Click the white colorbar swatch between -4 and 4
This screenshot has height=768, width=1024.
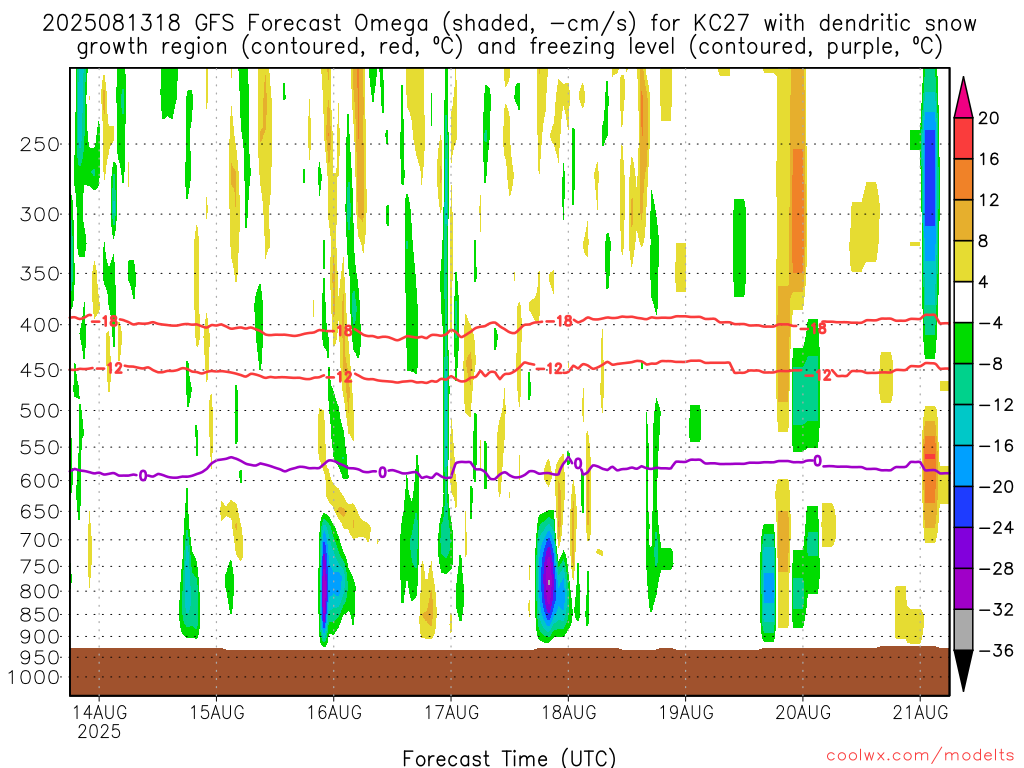(963, 302)
